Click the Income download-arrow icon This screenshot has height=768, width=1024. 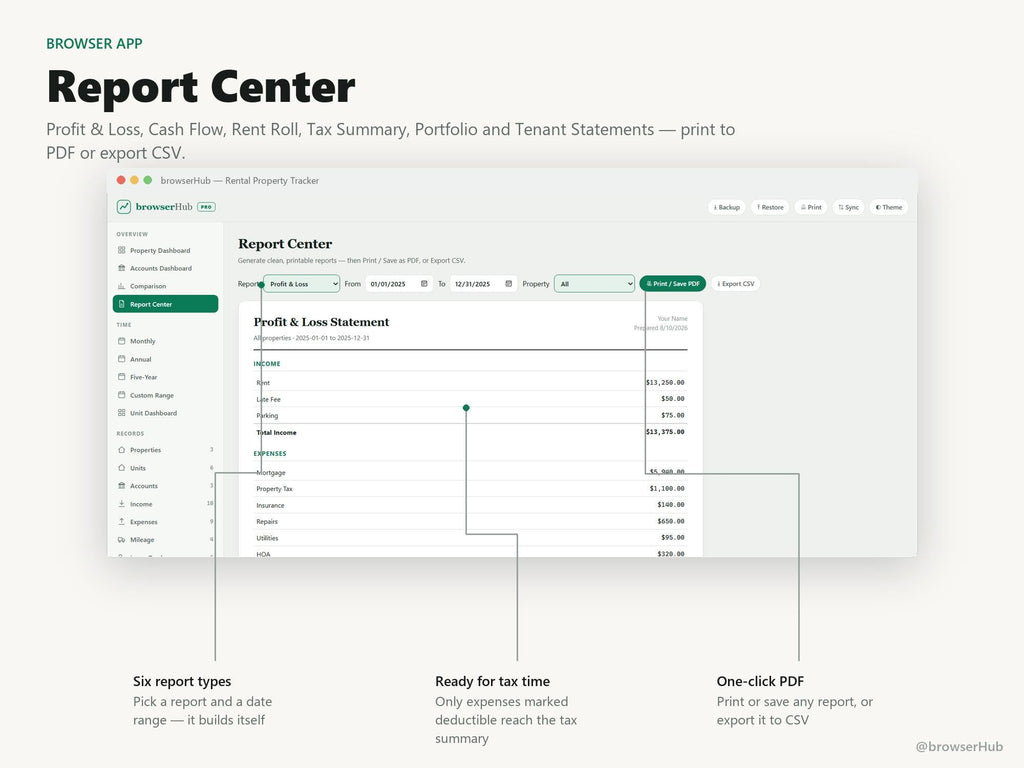[121, 504]
